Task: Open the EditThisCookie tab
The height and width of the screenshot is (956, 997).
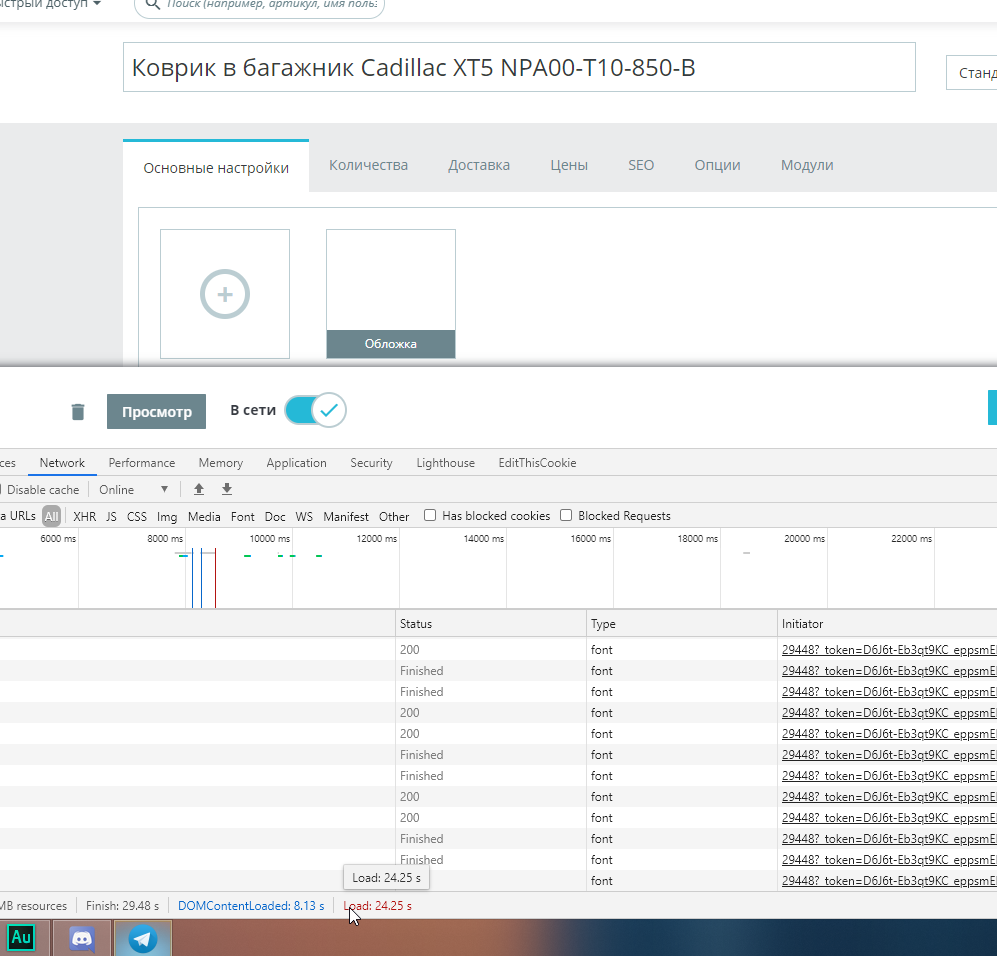Action: (537, 463)
